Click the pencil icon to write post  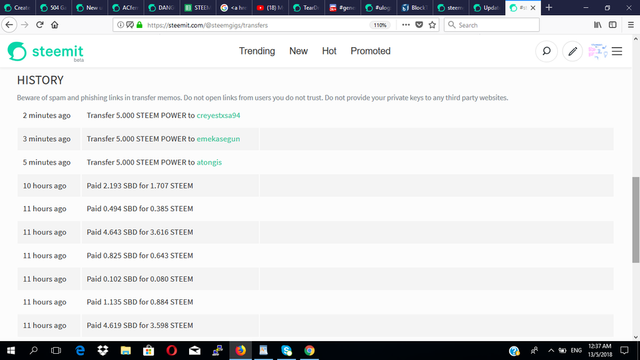[x=573, y=51]
